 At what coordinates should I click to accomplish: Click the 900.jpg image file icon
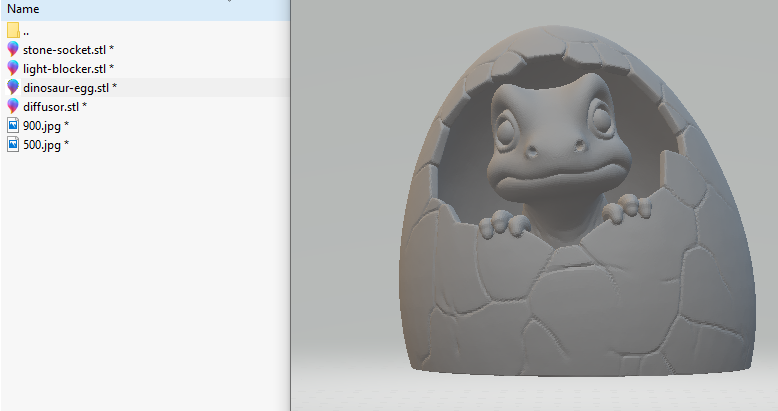13,125
